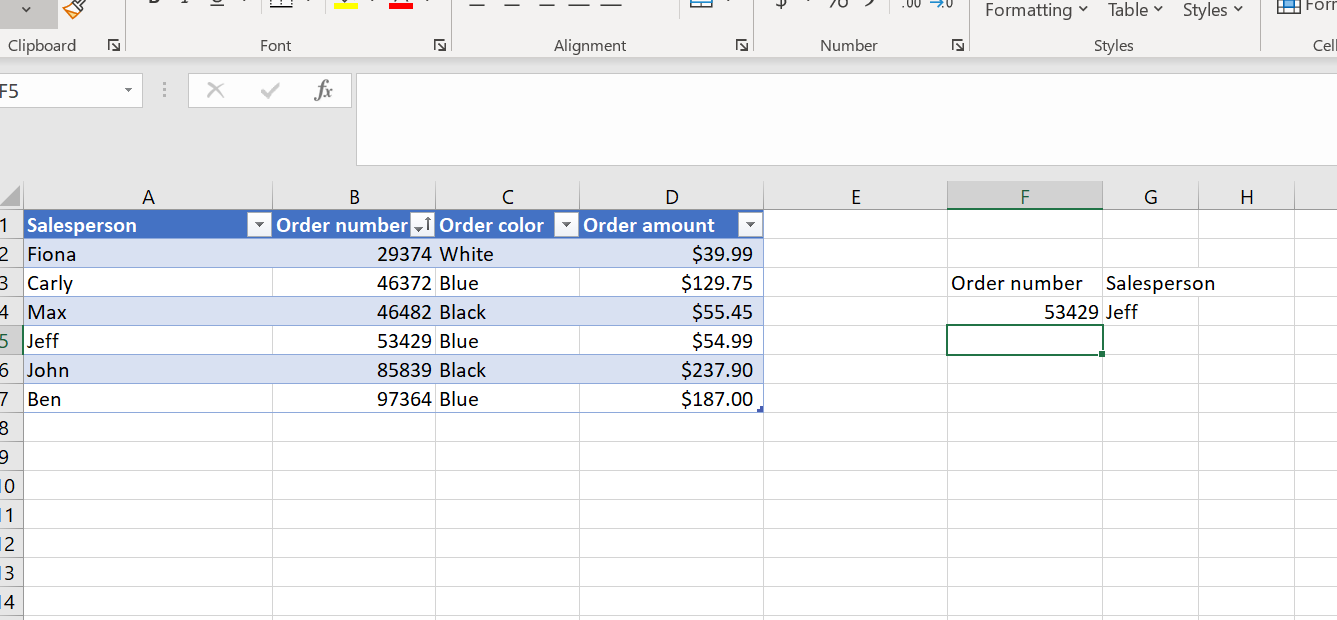Select the $54.99 amount cell
Viewport: 1337px width, 620px height.
pyautogui.click(x=671, y=341)
